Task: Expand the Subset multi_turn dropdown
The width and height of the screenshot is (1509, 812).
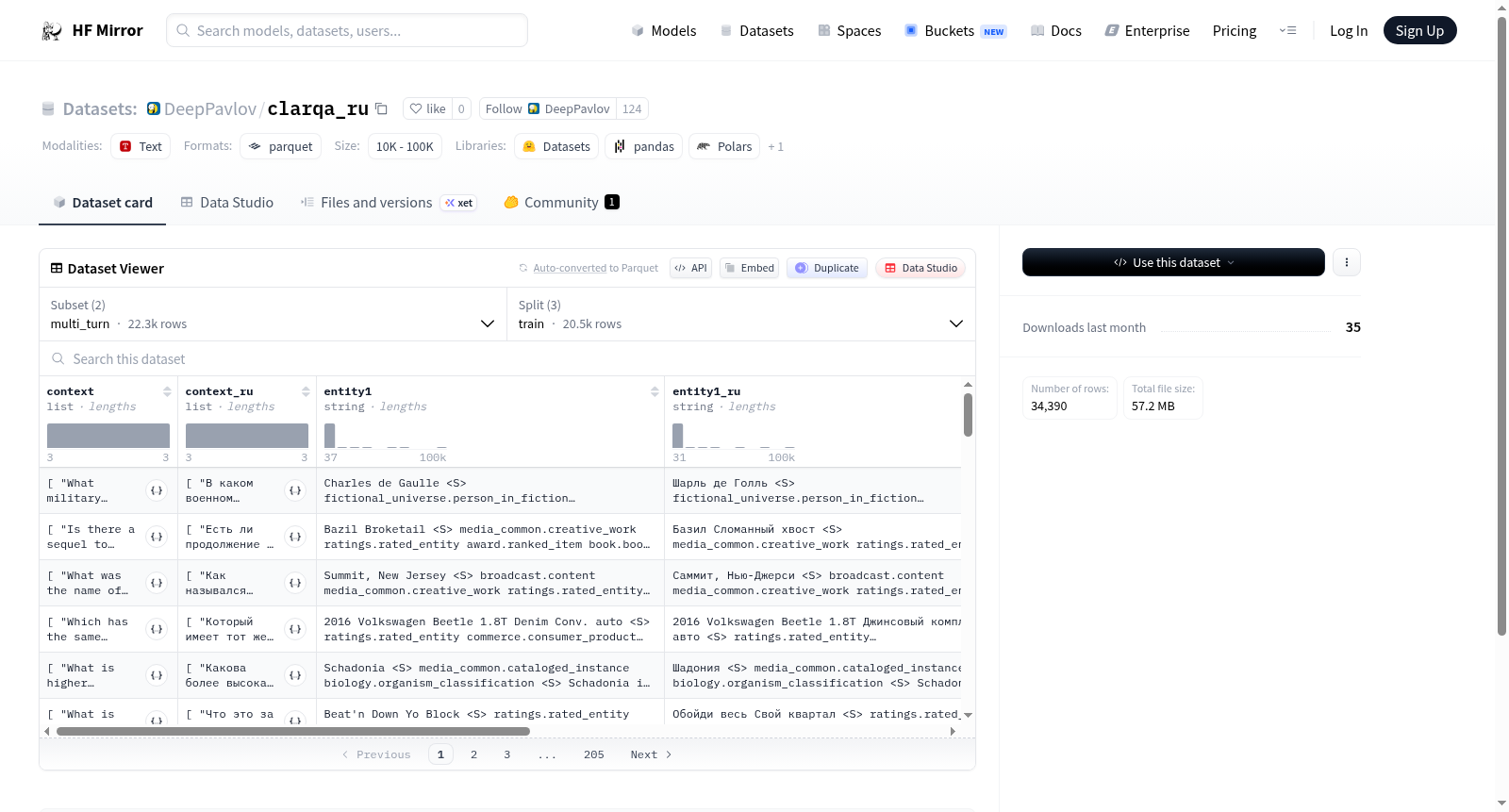Action: click(x=273, y=314)
